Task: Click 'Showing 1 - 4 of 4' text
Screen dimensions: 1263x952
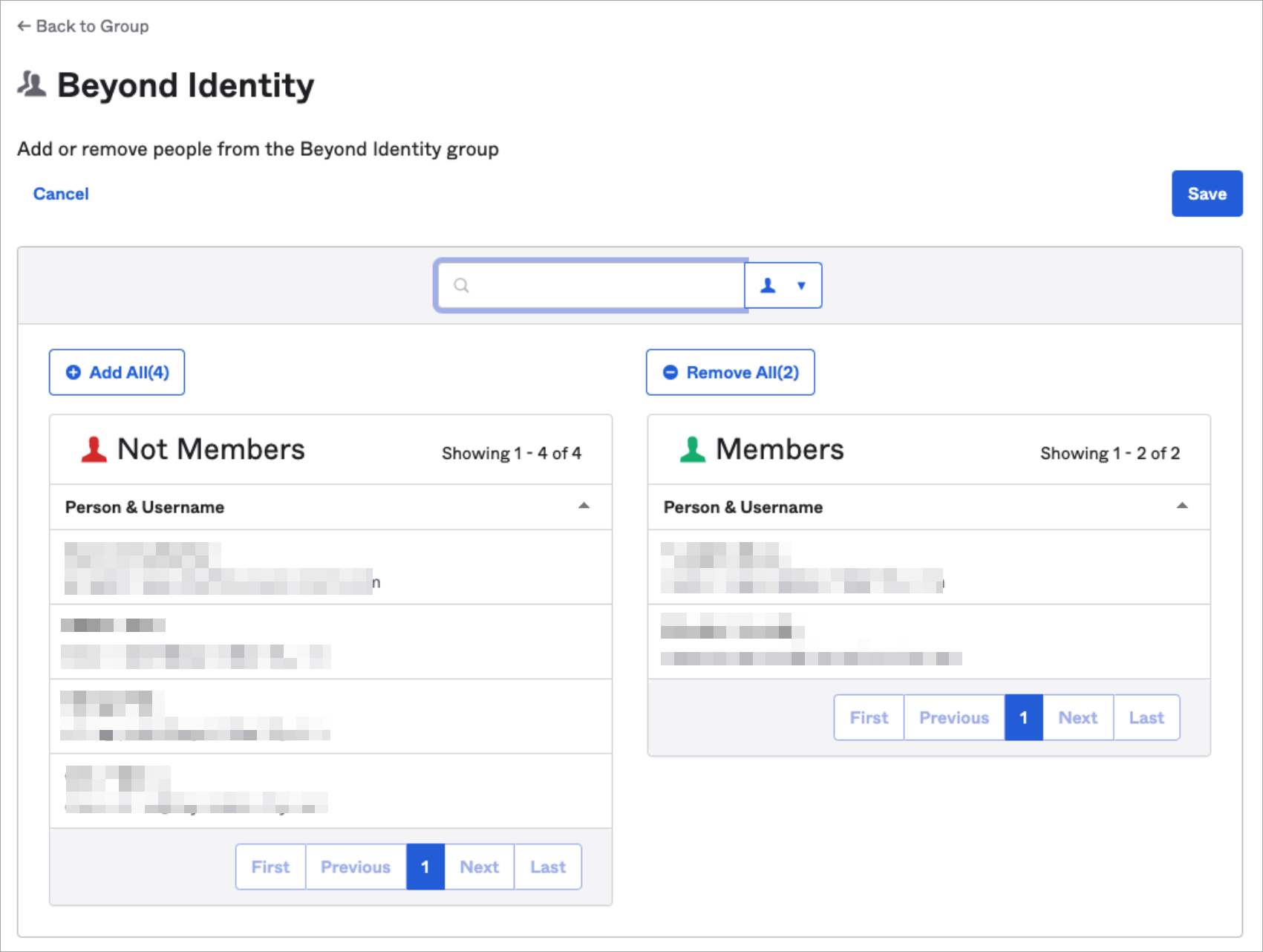Action: (512, 453)
